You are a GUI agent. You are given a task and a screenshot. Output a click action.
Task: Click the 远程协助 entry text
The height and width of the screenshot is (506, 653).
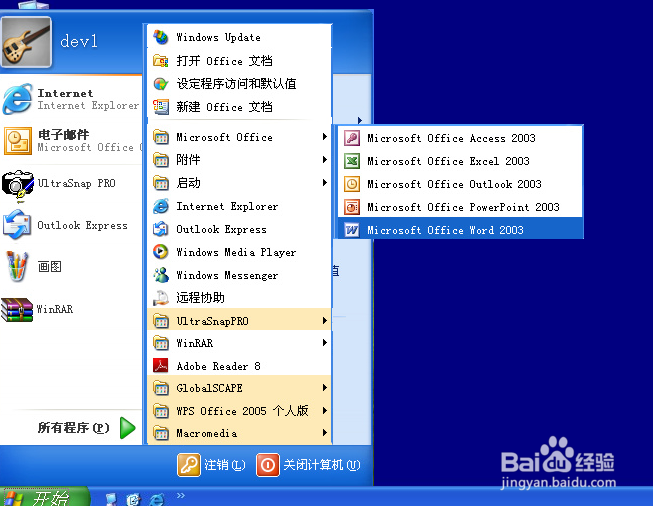[x=200, y=298]
